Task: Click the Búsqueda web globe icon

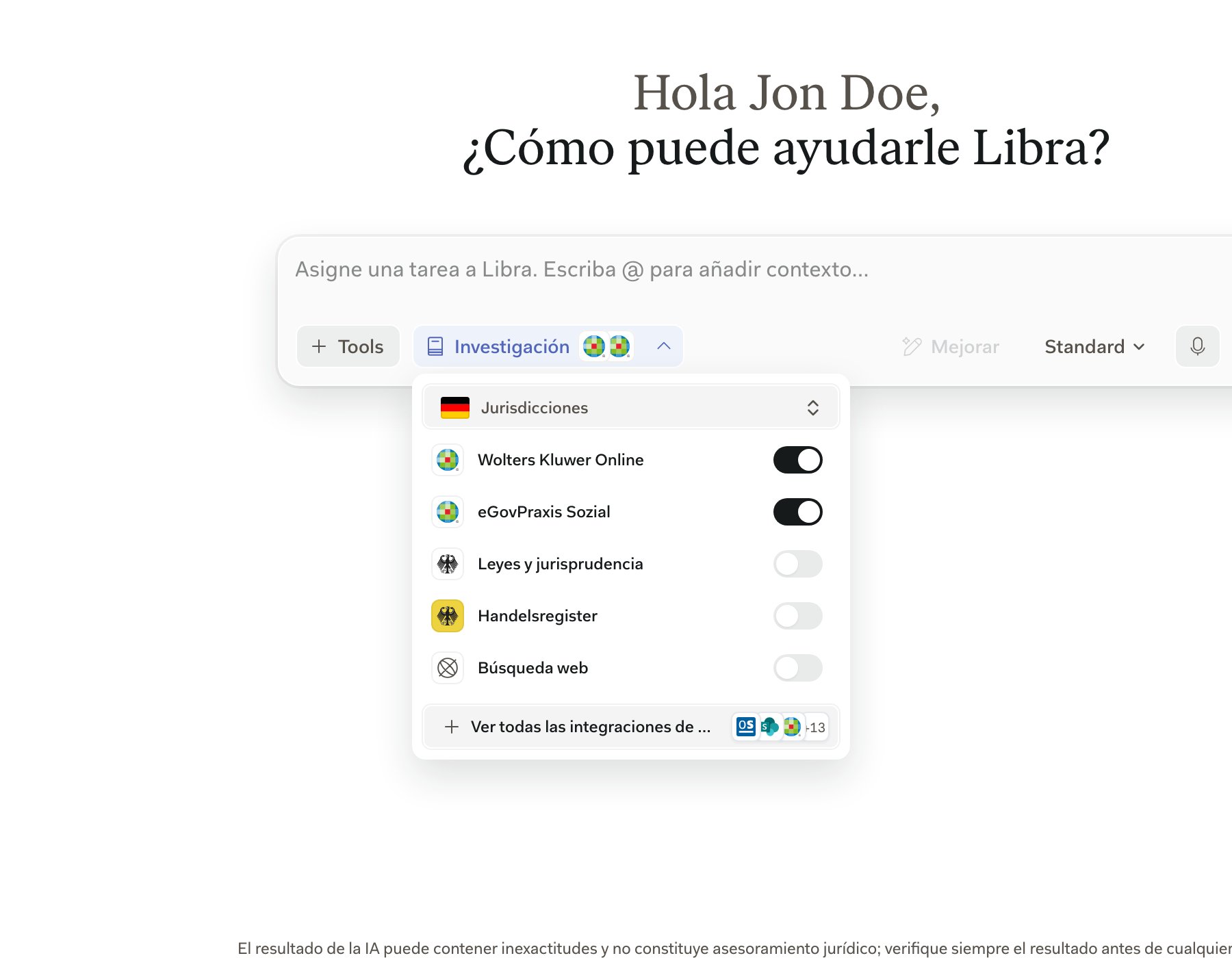Action: (x=448, y=668)
